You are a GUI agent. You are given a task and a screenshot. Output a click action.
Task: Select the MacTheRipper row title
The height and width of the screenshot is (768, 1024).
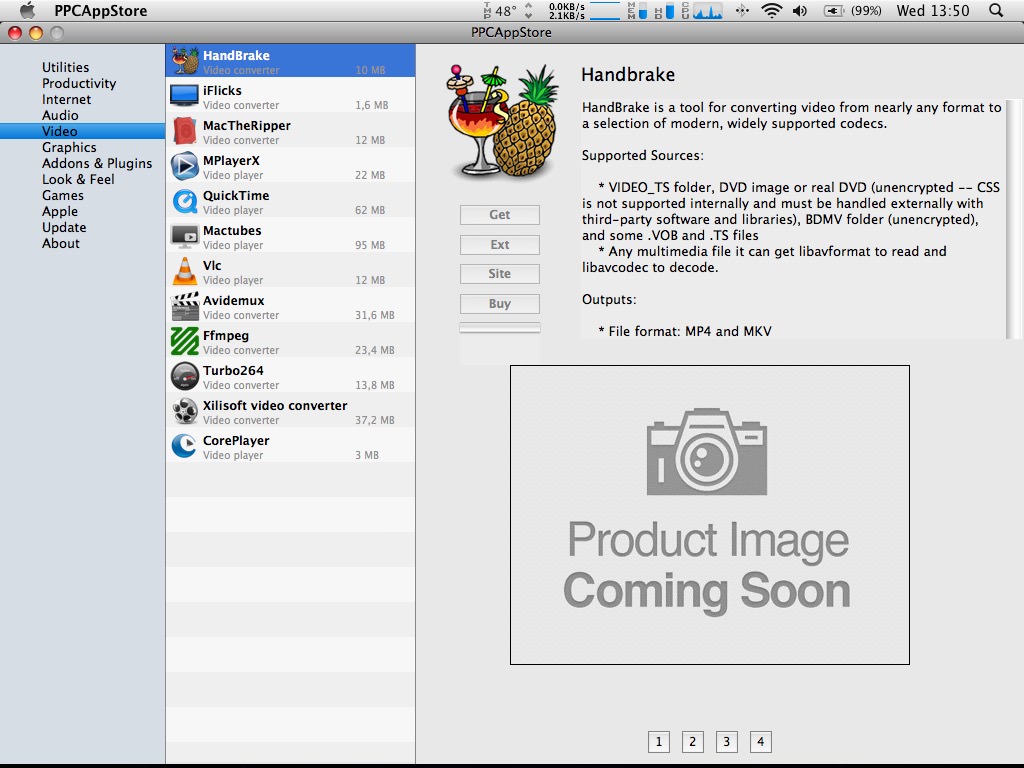pyautogui.click(x=247, y=125)
